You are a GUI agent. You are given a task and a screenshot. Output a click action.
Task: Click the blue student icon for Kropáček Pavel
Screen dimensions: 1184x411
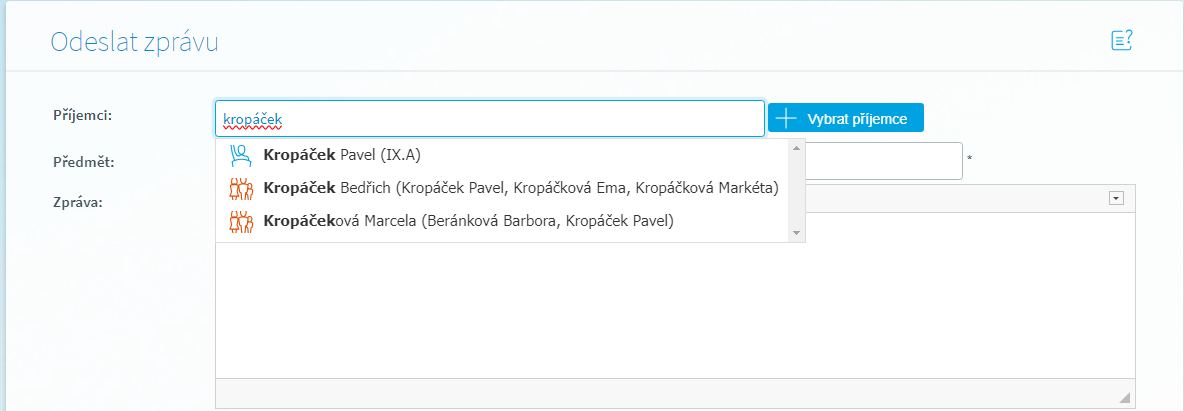point(240,155)
